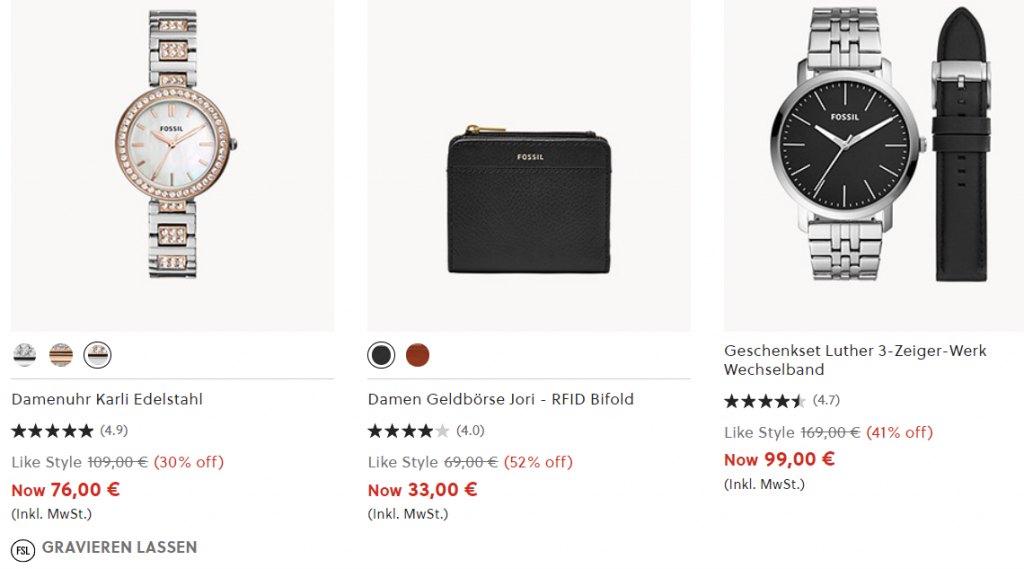
Task: Click the (4.9) review score
Action: coord(114,431)
